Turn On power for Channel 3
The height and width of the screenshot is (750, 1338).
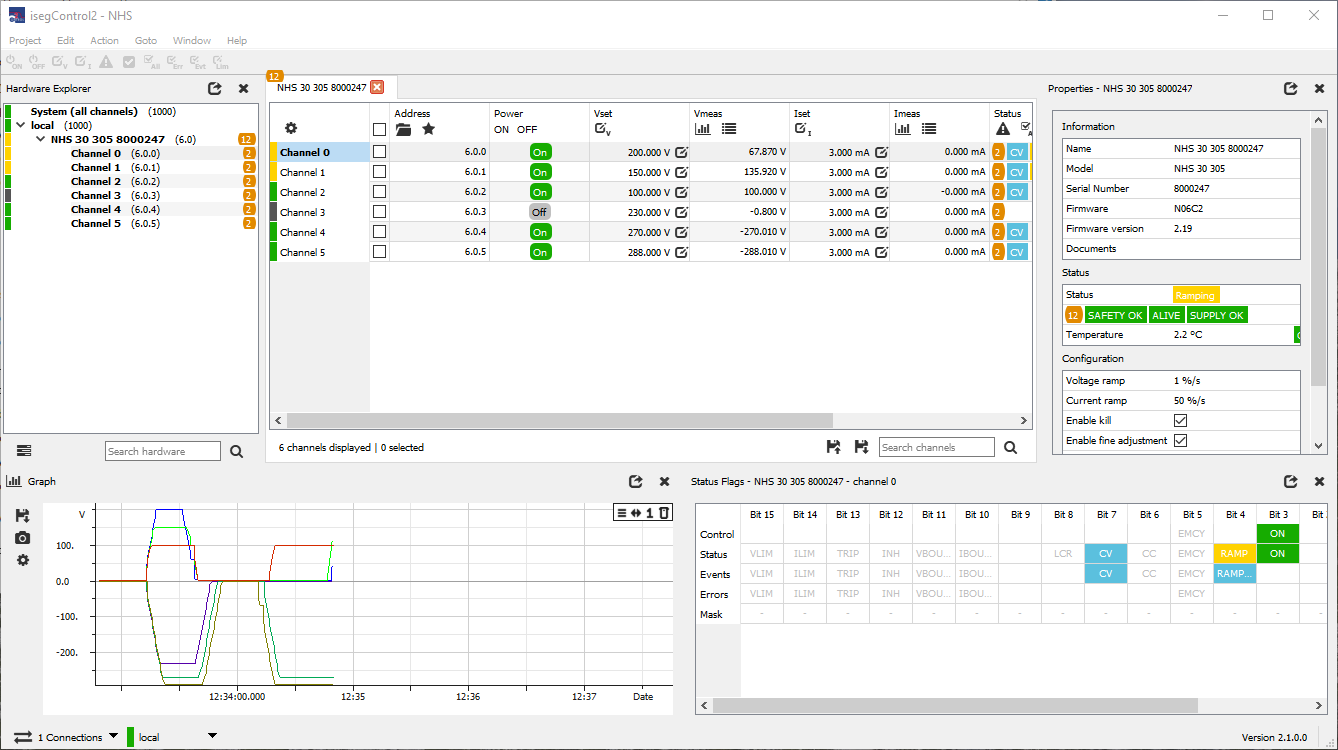[539, 211]
